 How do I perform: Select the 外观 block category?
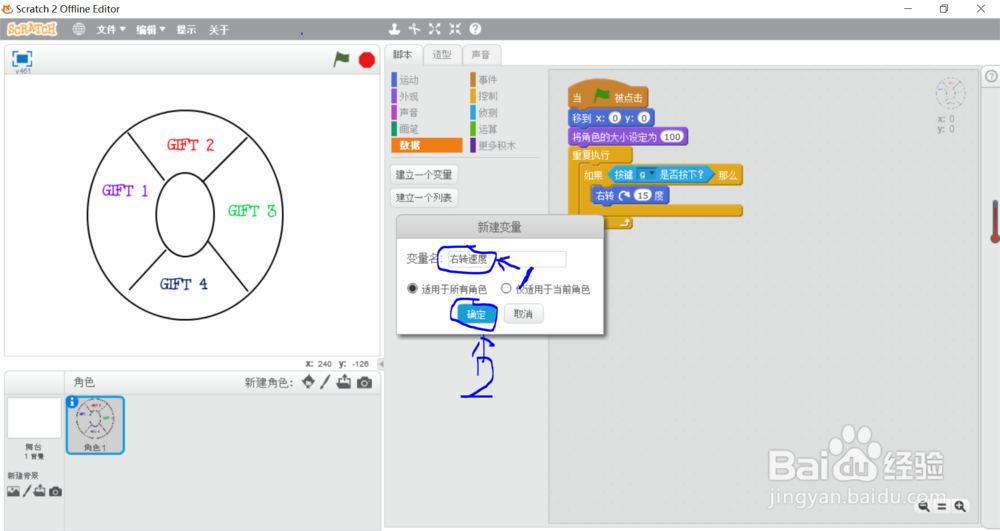tap(426, 96)
